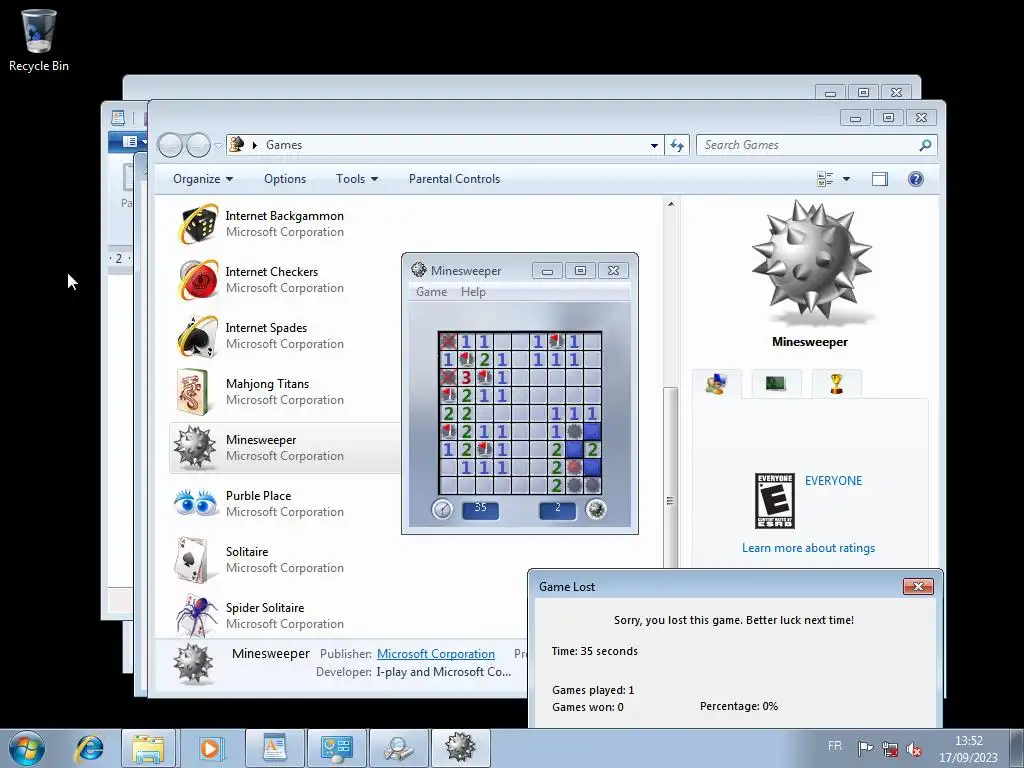Select the Internet Spades game icon
Viewport: 1024px width, 768px height.
point(198,336)
